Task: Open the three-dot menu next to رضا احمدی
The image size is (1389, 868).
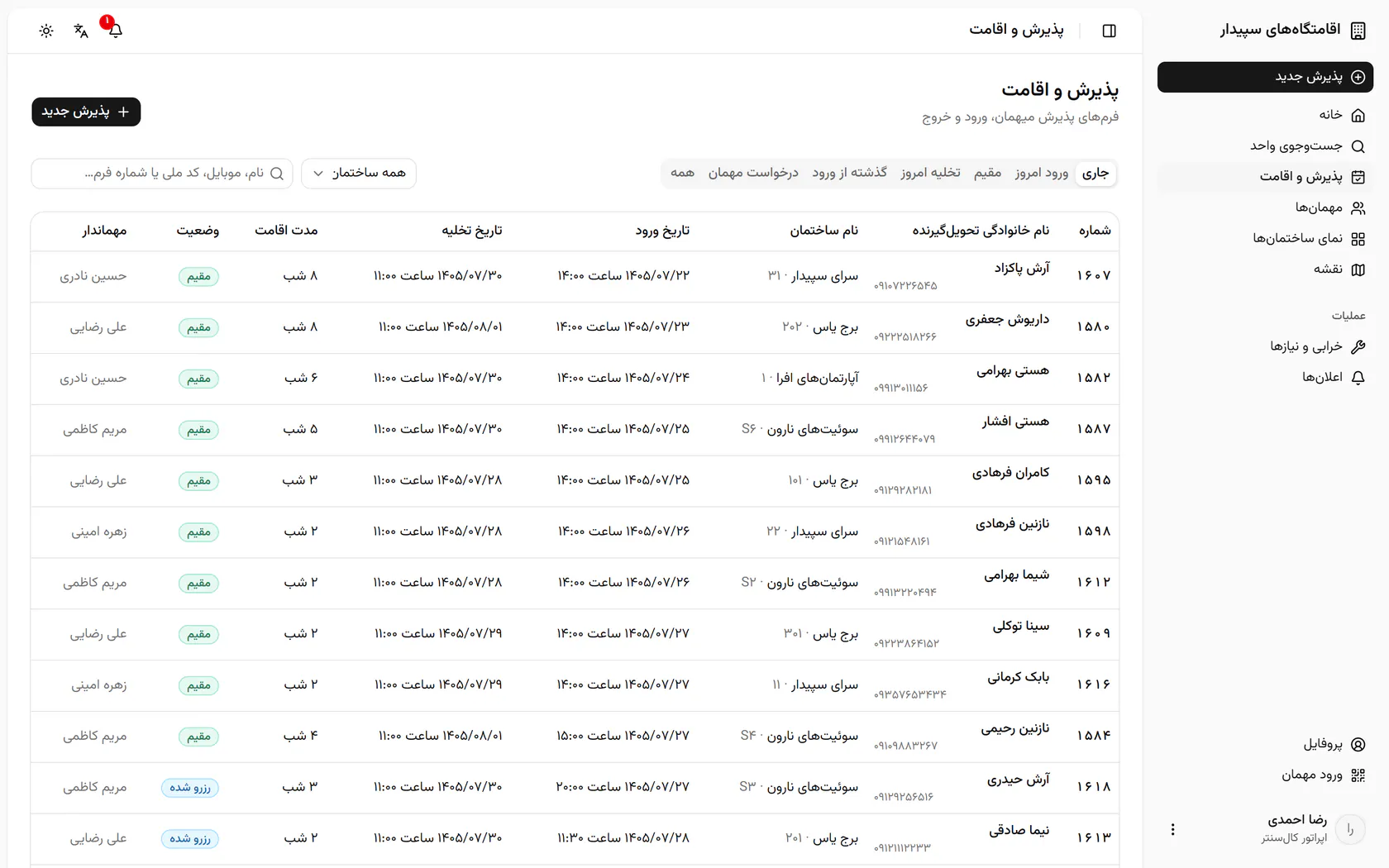Action: (1172, 829)
